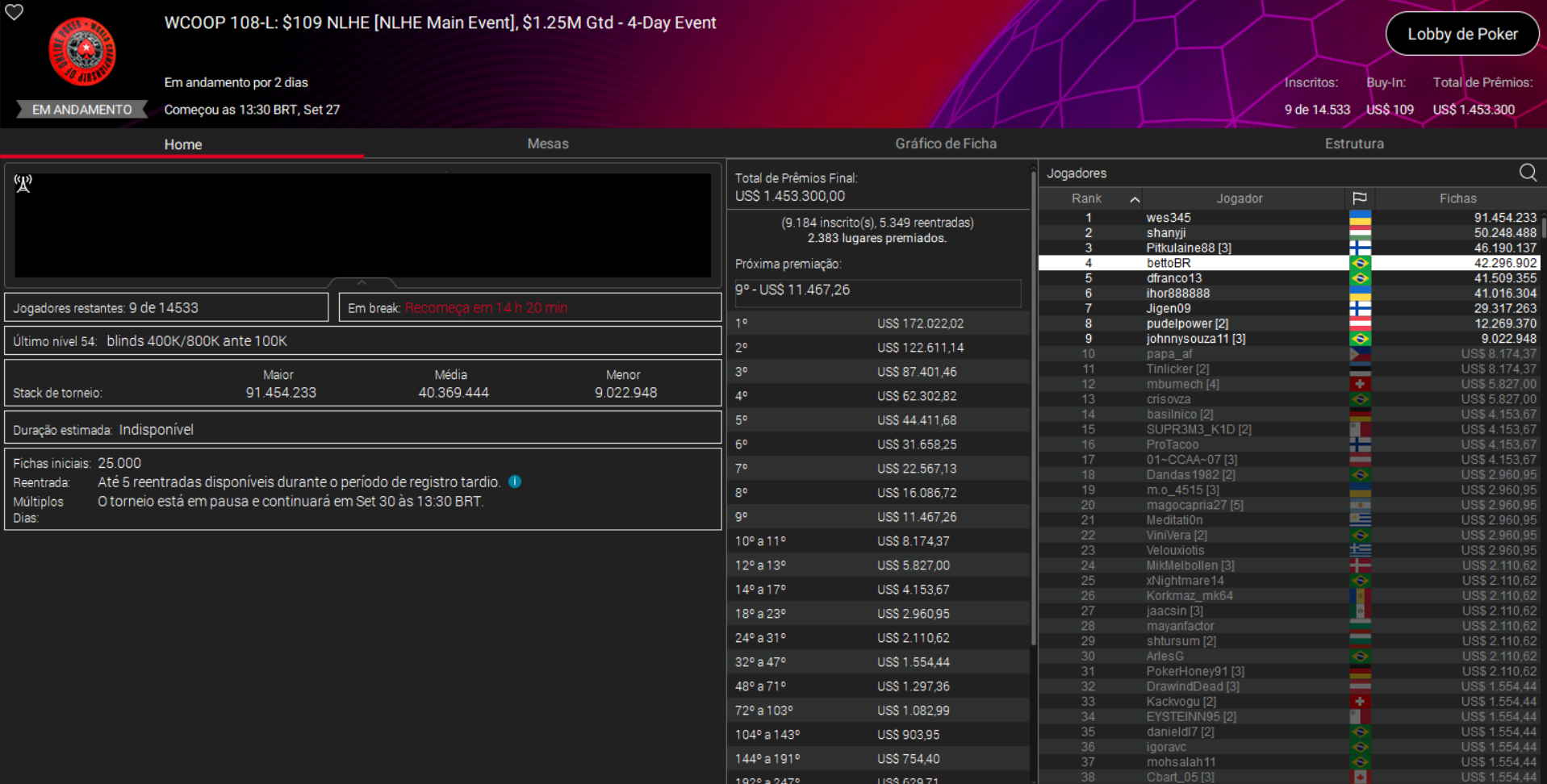The height and width of the screenshot is (784, 1547).
Task: Click the Rank column header
Action: click(1086, 198)
